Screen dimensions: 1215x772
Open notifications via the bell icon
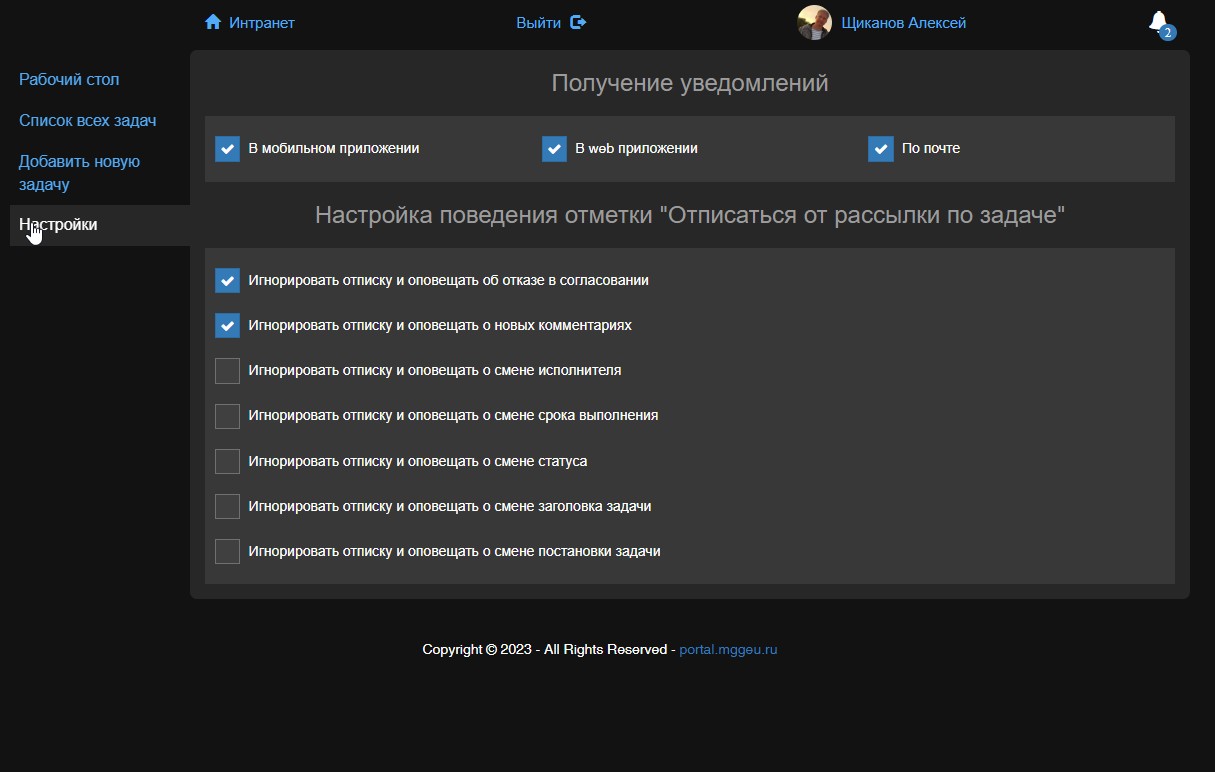(1157, 21)
